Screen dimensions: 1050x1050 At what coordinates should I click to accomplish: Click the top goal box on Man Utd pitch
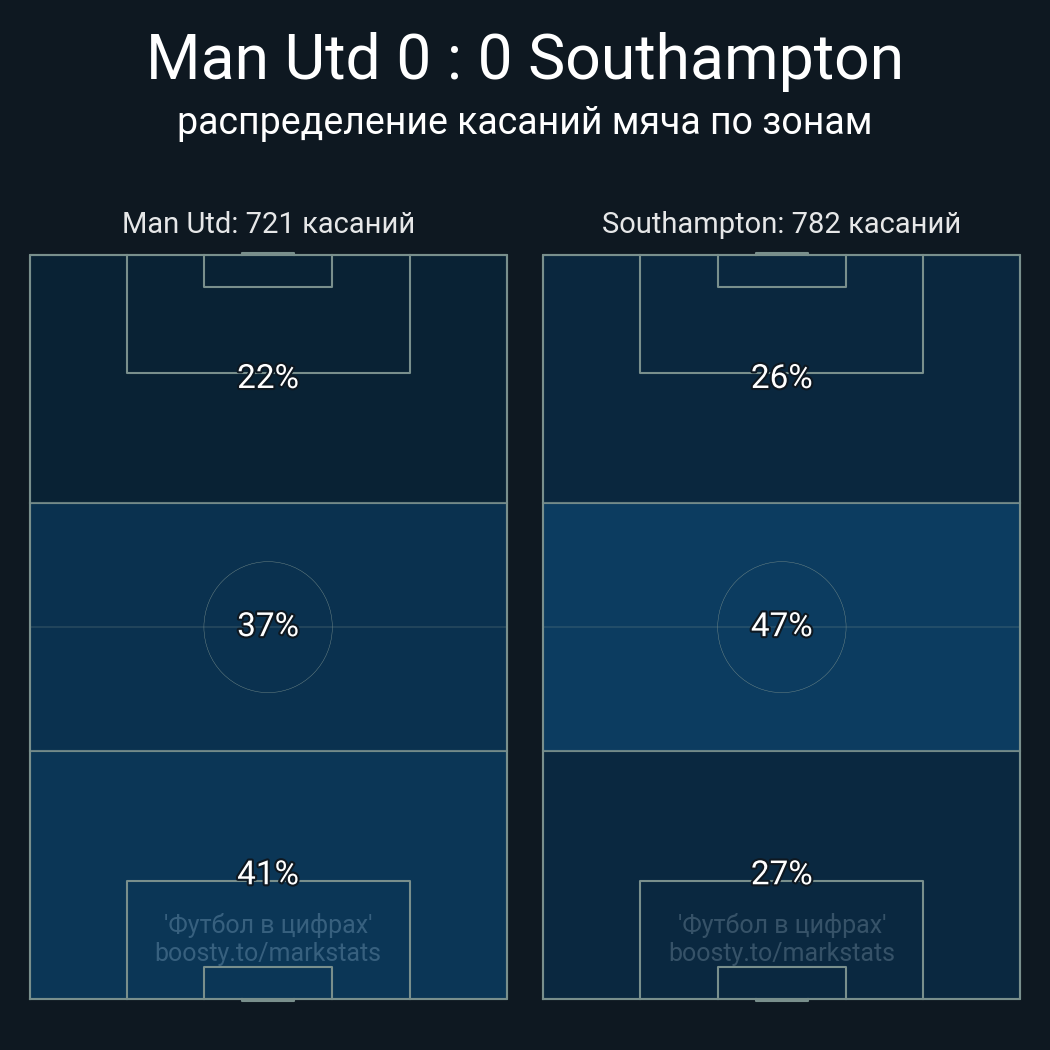point(268,271)
